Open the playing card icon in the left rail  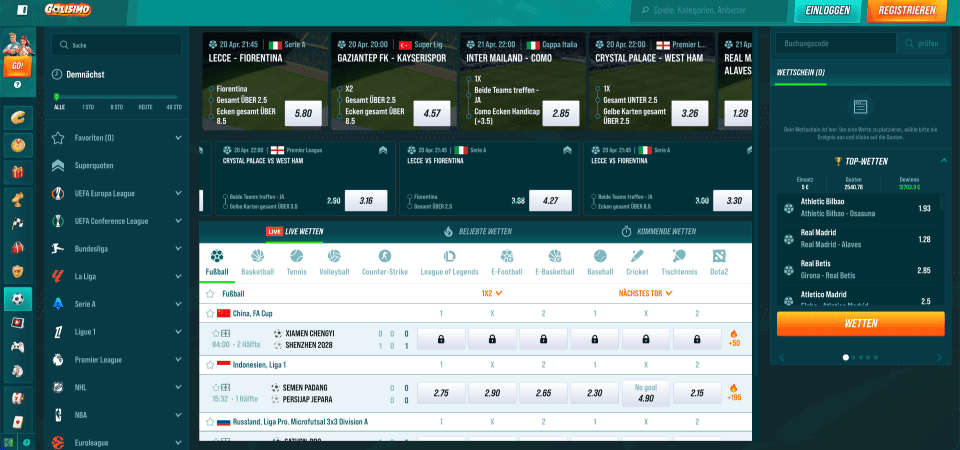pyautogui.click(x=18, y=422)
